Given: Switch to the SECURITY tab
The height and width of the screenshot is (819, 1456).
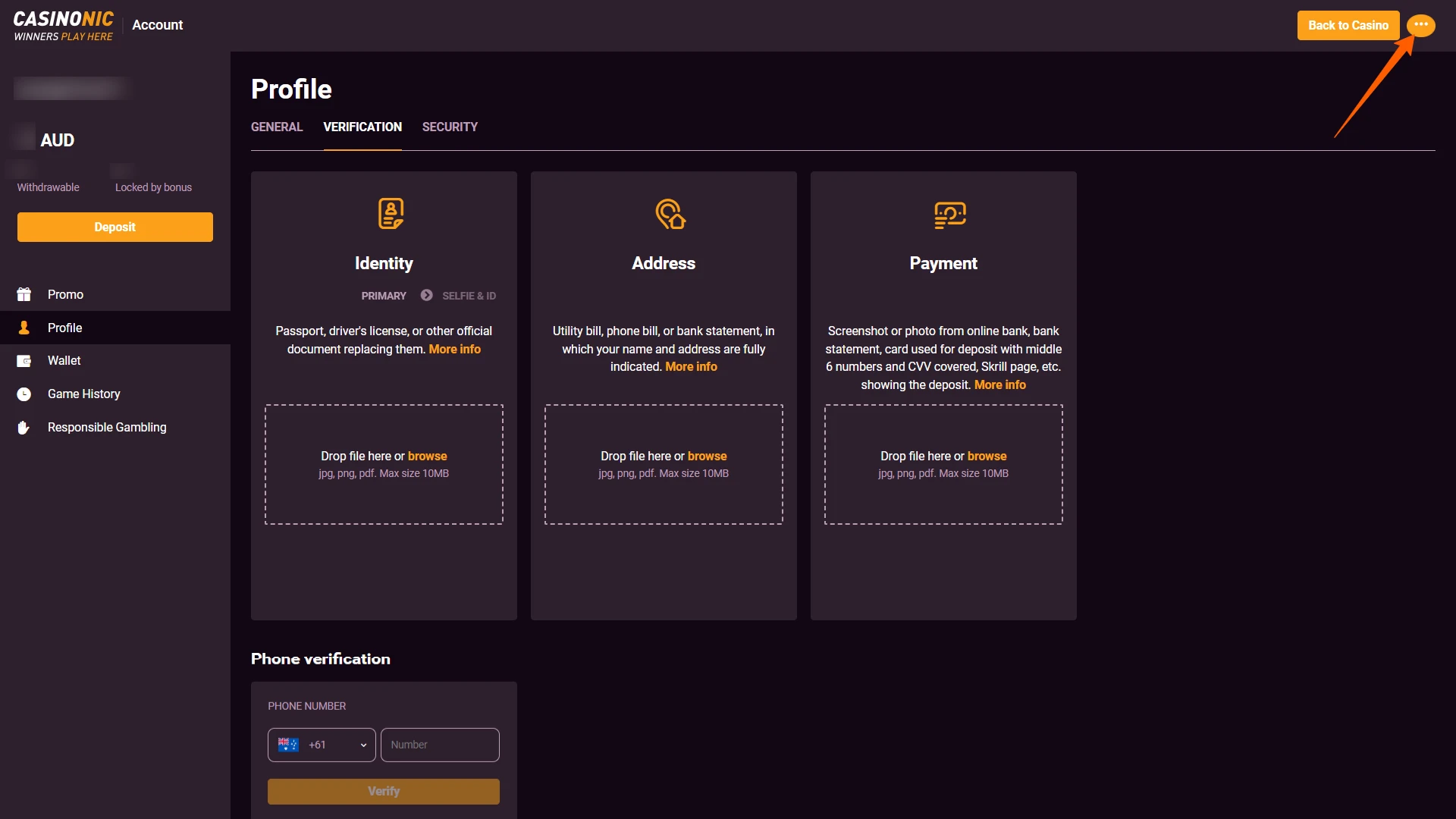Looking at the screenshot, I should [x=450, y=127].
